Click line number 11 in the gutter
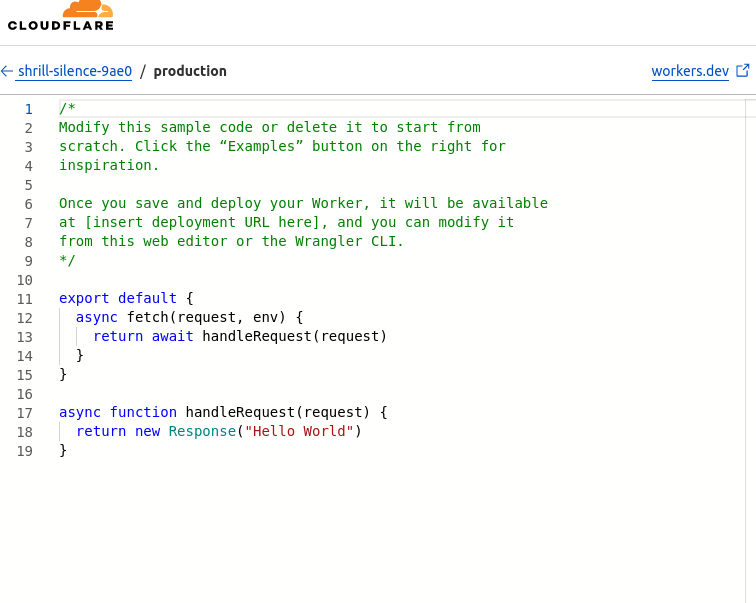 click(25, 299)
